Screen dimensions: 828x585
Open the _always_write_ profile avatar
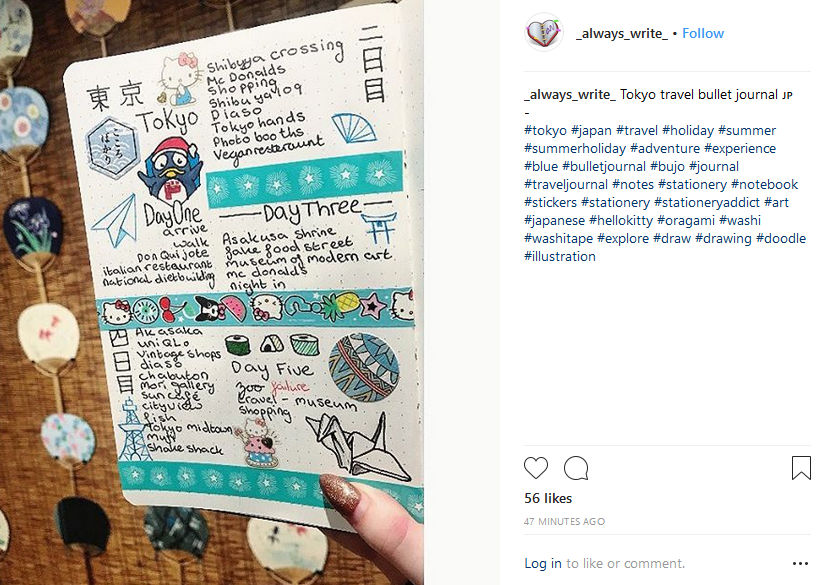[x=543, y=33]
